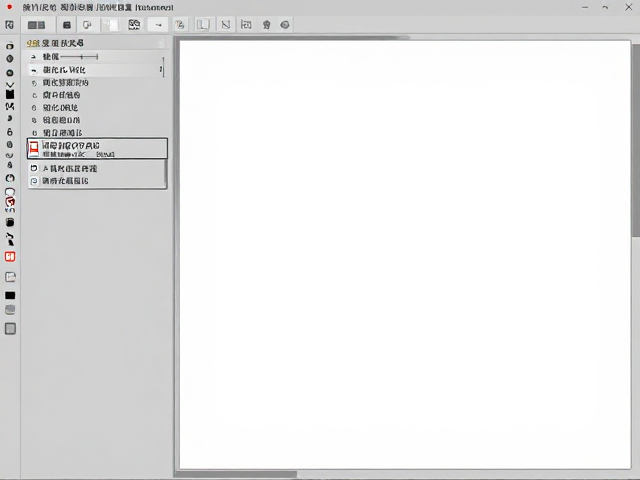The image size is (640, 480).
Task: Click the gray outlined square ending the sidebar
Action: tap(10, 329)
